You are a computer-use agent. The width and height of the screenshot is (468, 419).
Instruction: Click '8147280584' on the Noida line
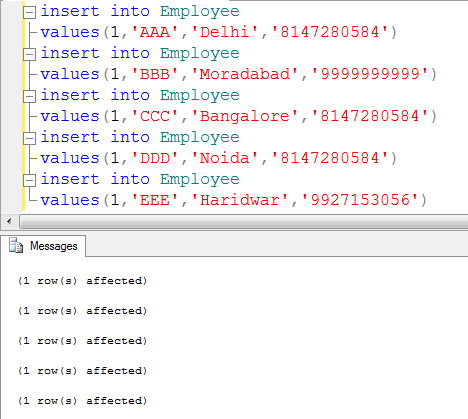(330, 158)
